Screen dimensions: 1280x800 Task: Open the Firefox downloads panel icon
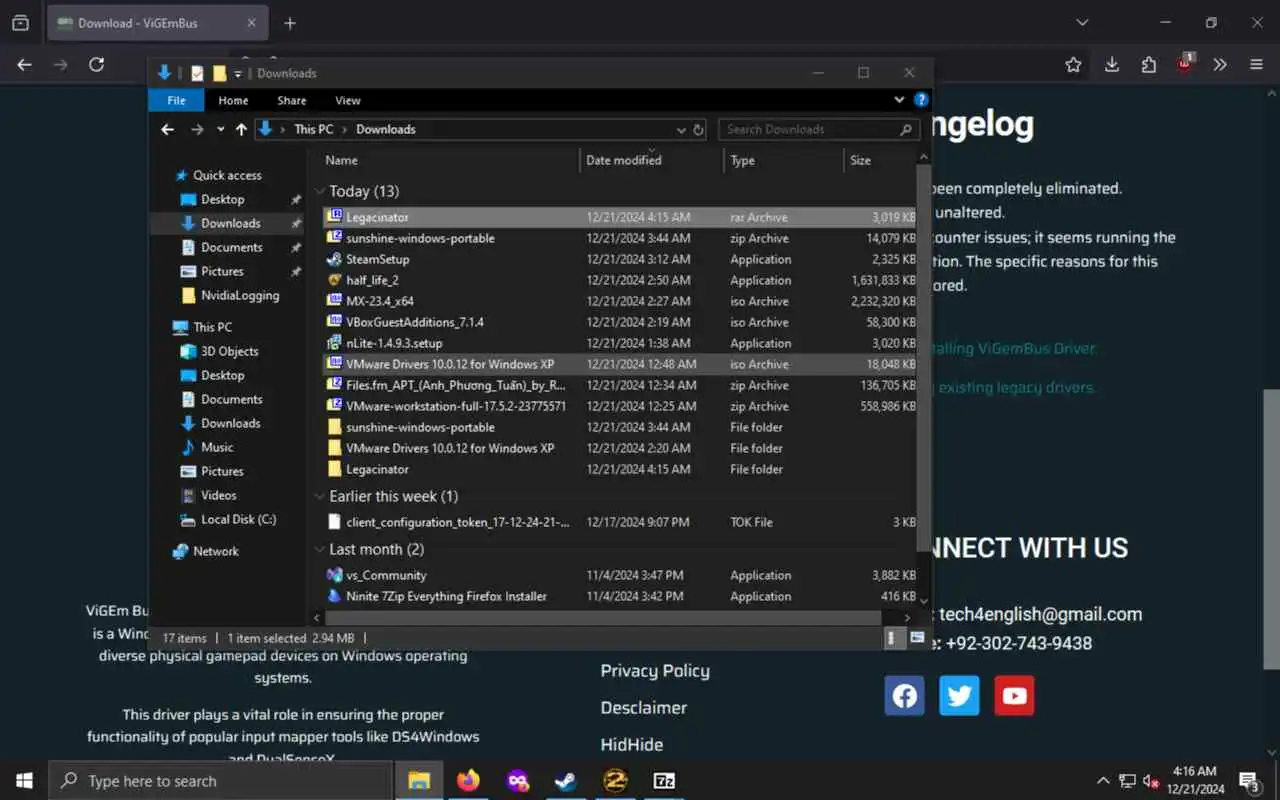[x=1111, y=64]
